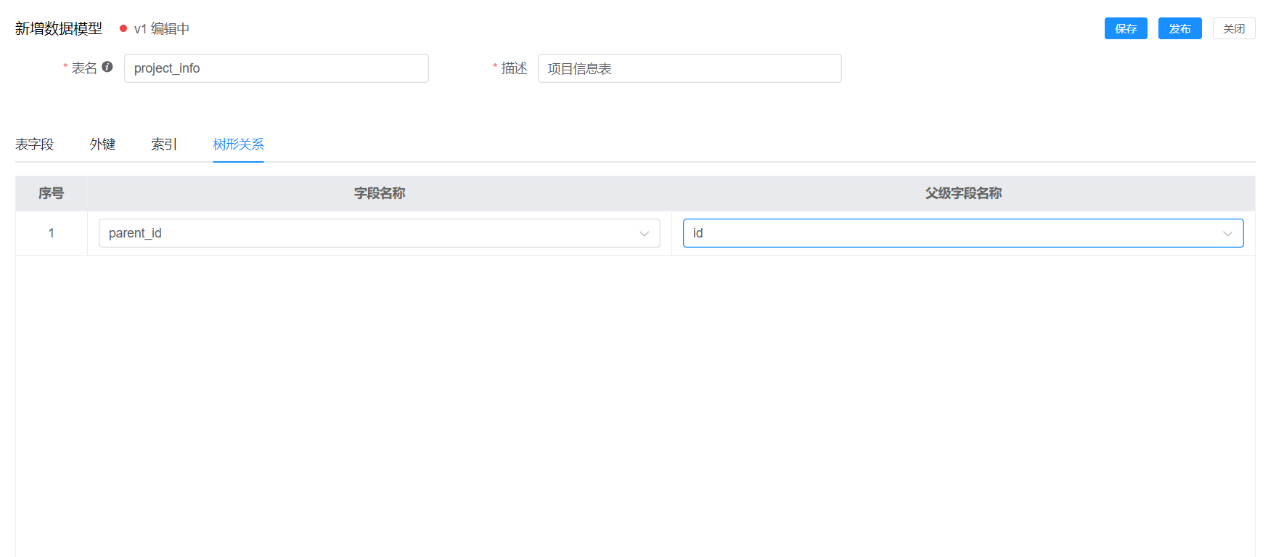Click the 父级字段名称 column header
1268x557 pixels.
point(963,194)
